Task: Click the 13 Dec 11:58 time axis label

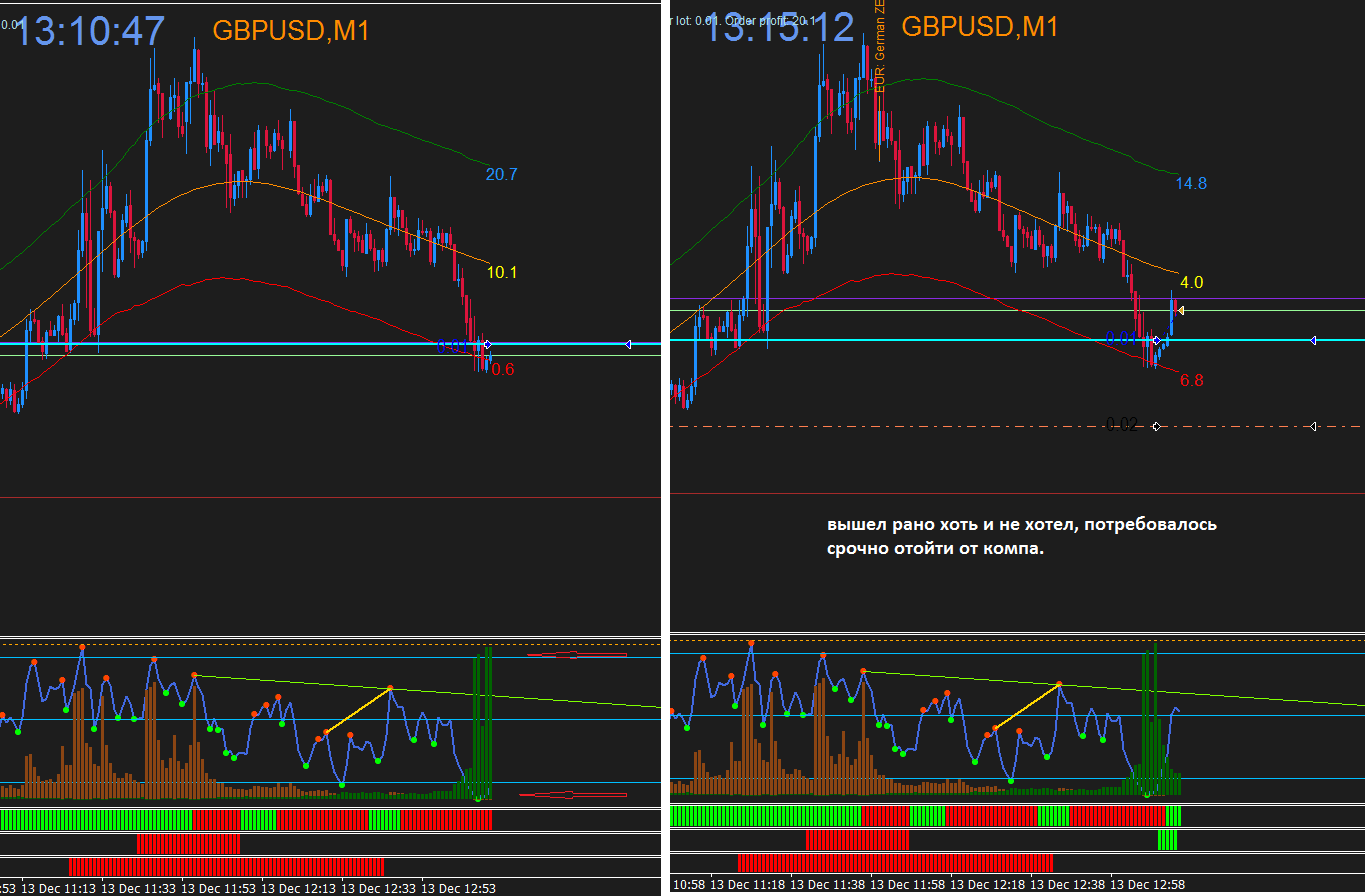Action: point(908,886)
